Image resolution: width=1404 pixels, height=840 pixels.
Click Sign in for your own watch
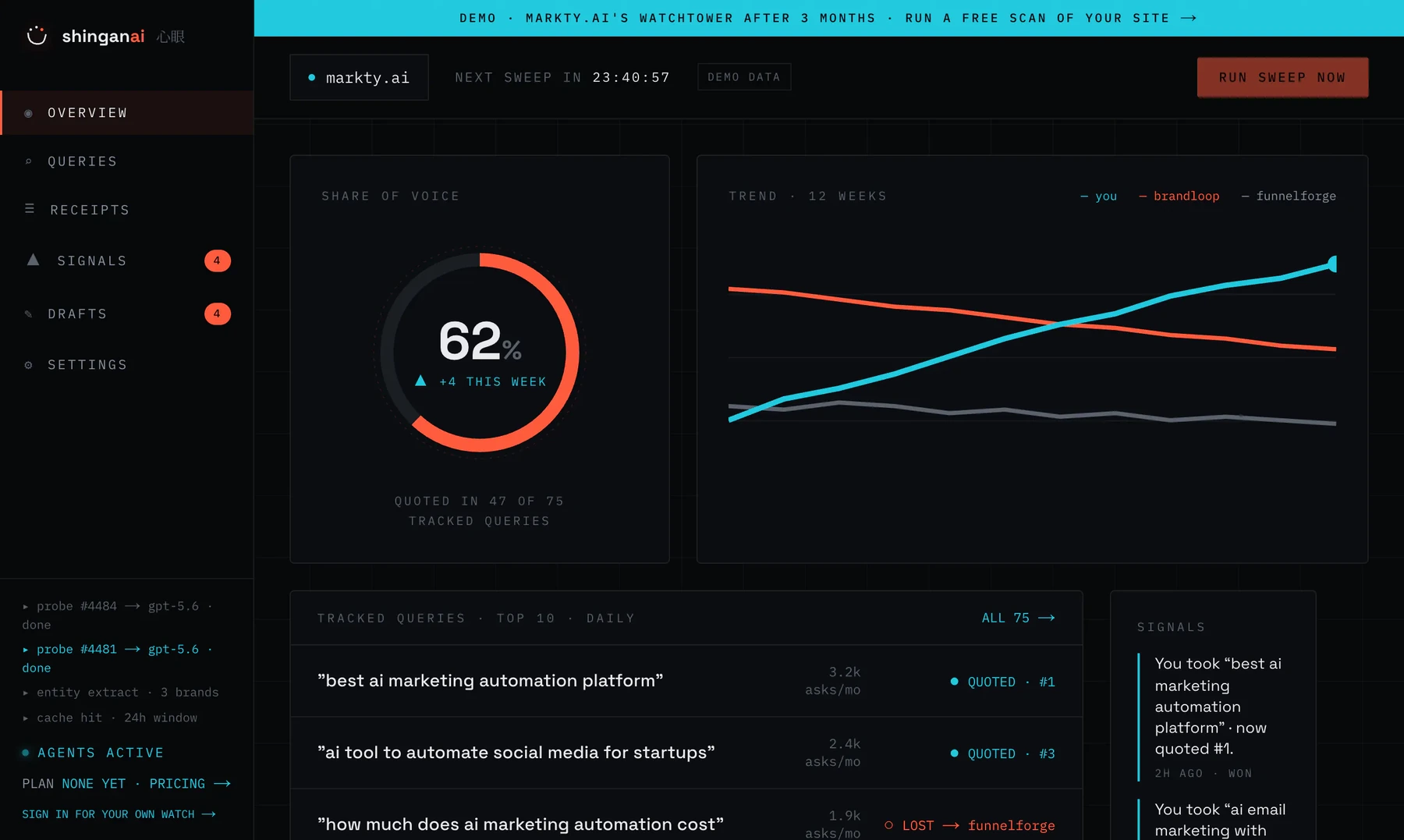tap(119, 814)
